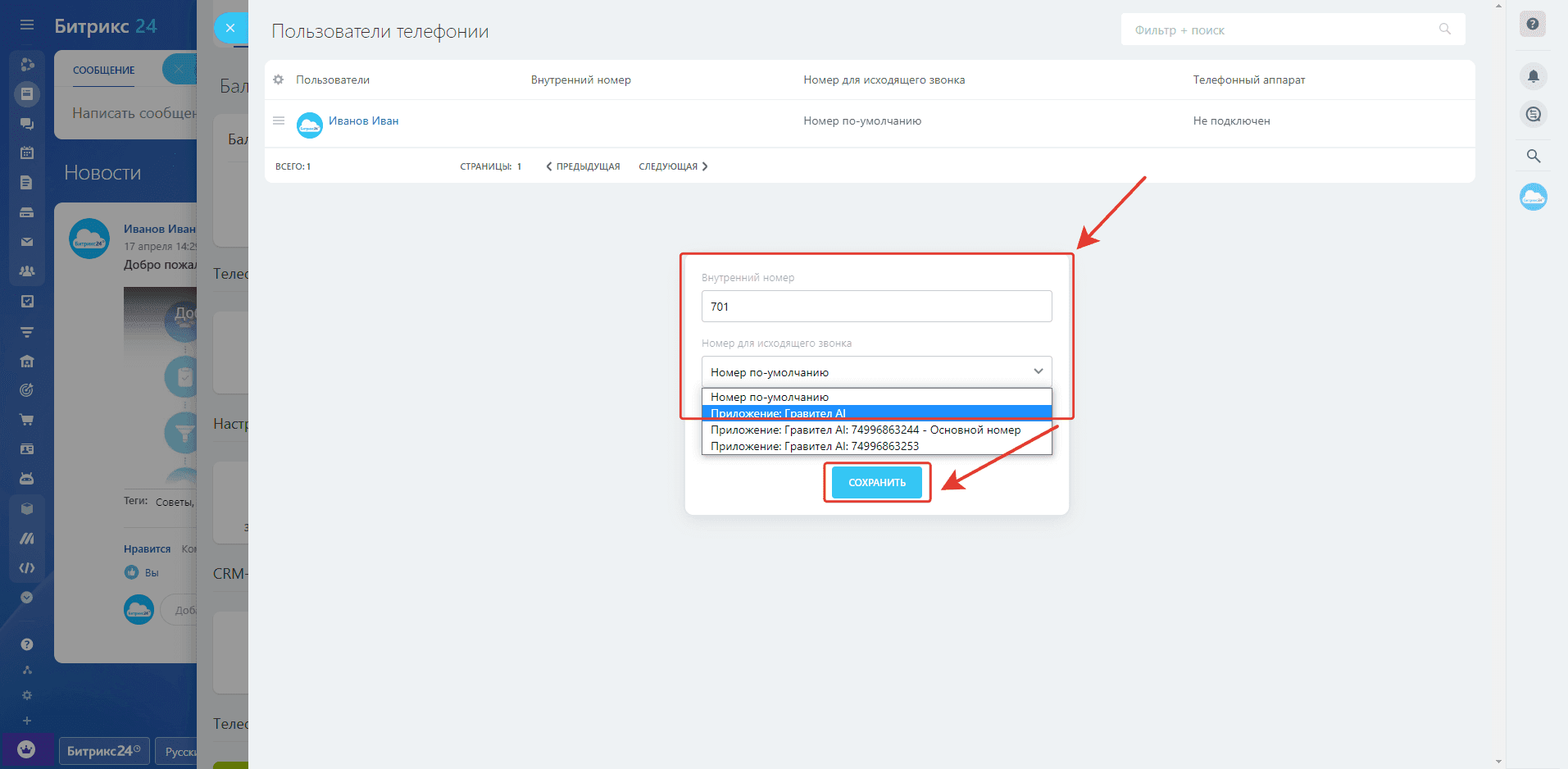The image size is (1568, 769).
Task: Open the row menu for Иванов Иван
Action: [x=279, y=121]
